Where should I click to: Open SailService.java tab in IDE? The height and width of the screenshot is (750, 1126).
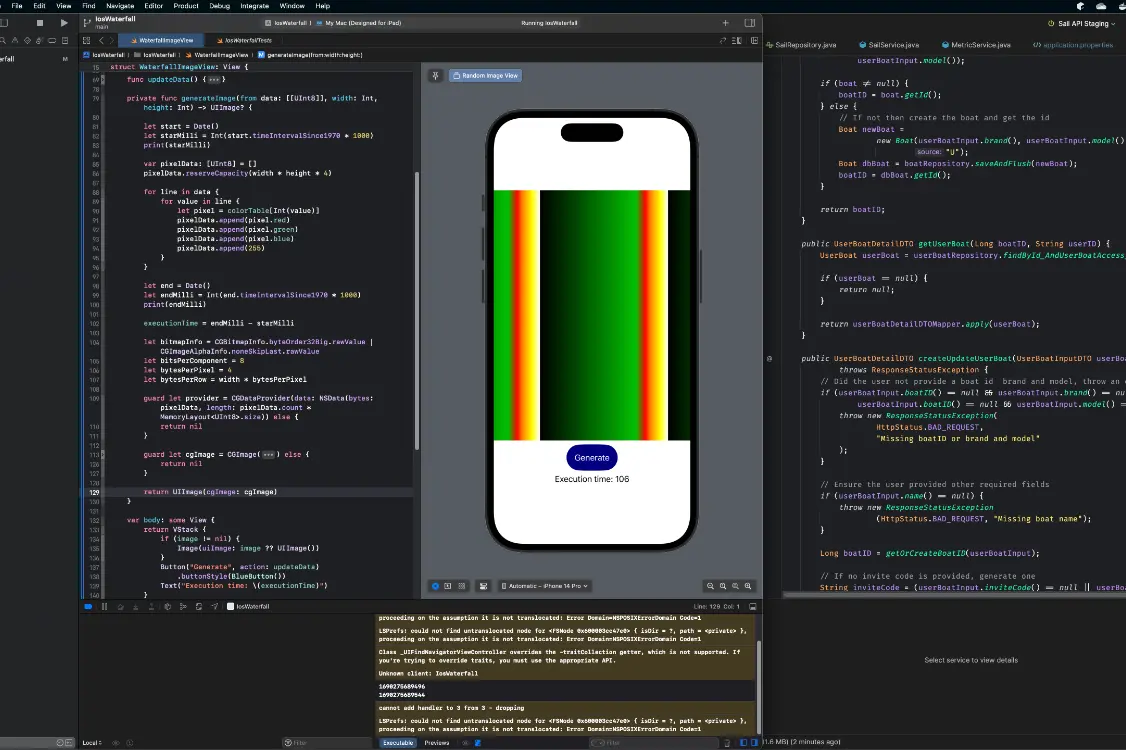click(889, 45)
